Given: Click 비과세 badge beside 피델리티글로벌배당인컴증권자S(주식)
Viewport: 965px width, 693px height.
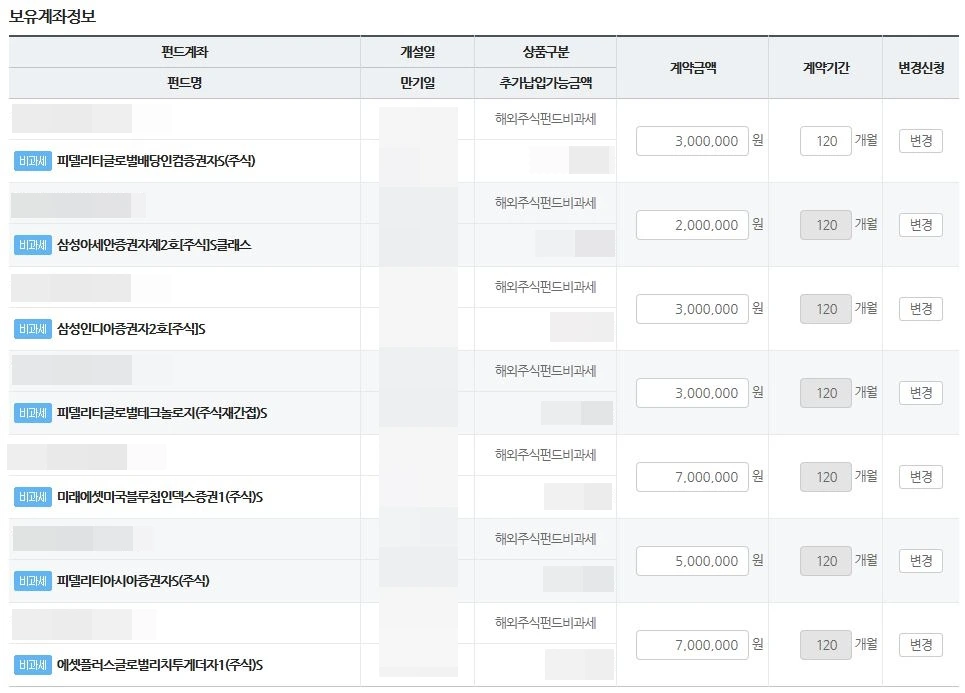Looking at the screenshot, I should click(x=33, y=161).
